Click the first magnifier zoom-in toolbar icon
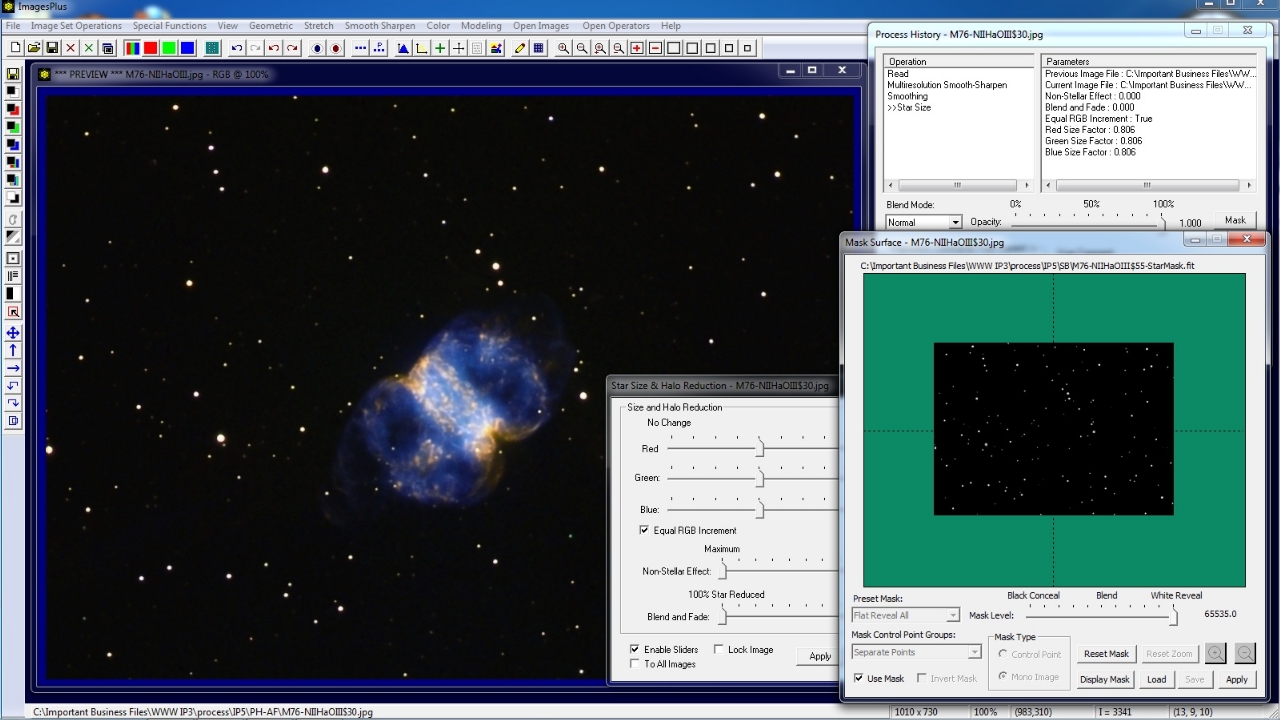Viewport: 1280px width, 720px height. (563, 47)
